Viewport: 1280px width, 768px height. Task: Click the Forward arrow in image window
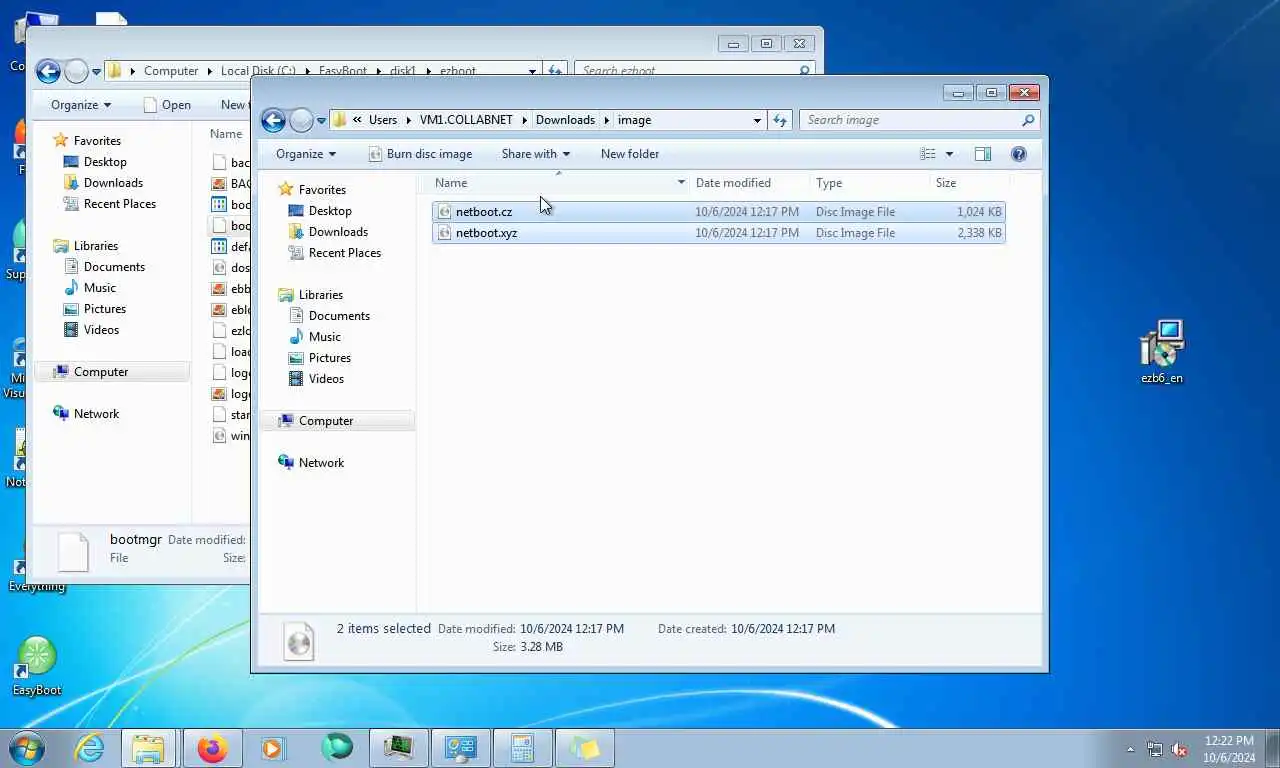(x=301, y=121)
